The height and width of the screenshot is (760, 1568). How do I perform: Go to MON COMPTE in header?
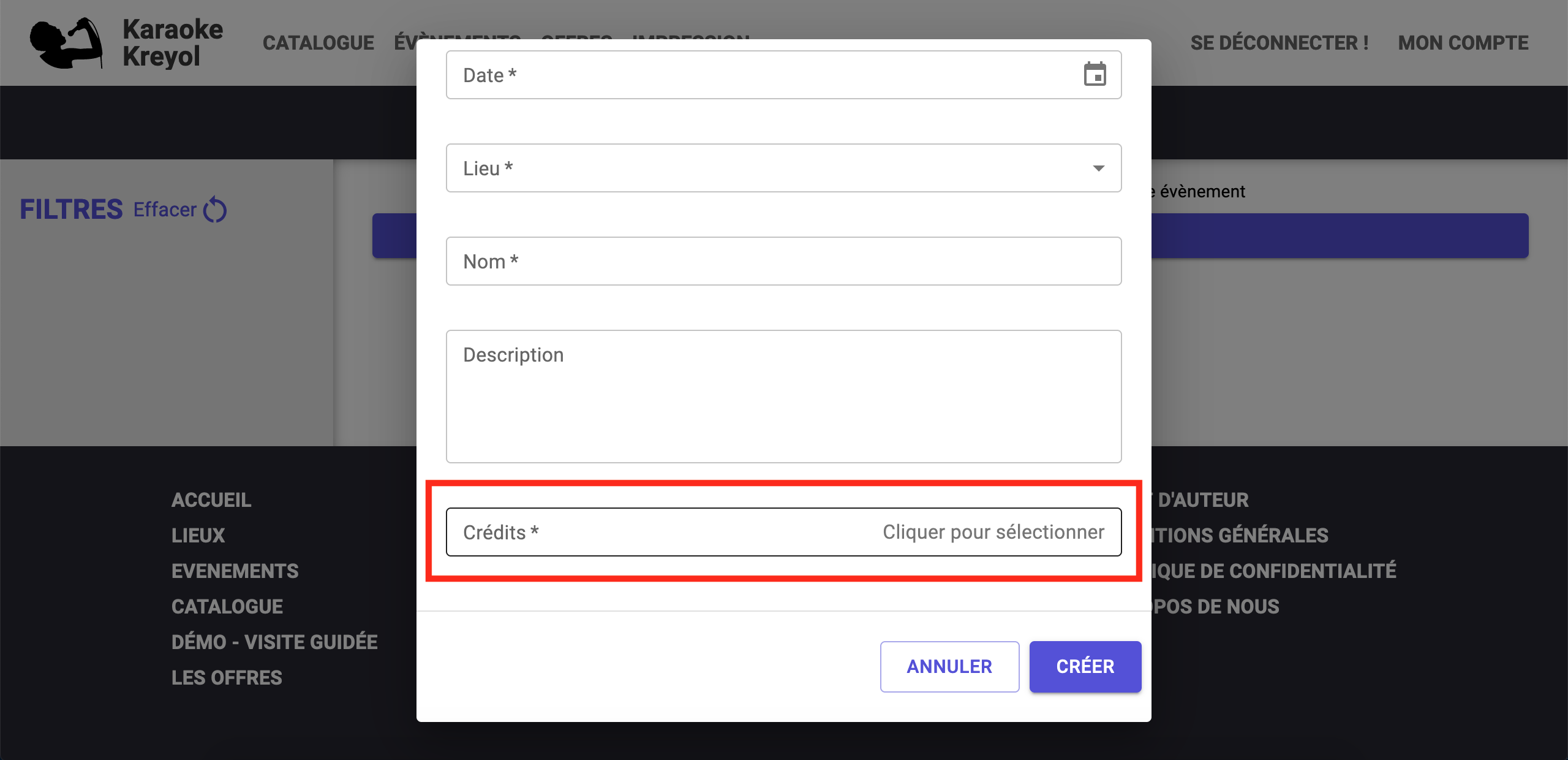1463,43
